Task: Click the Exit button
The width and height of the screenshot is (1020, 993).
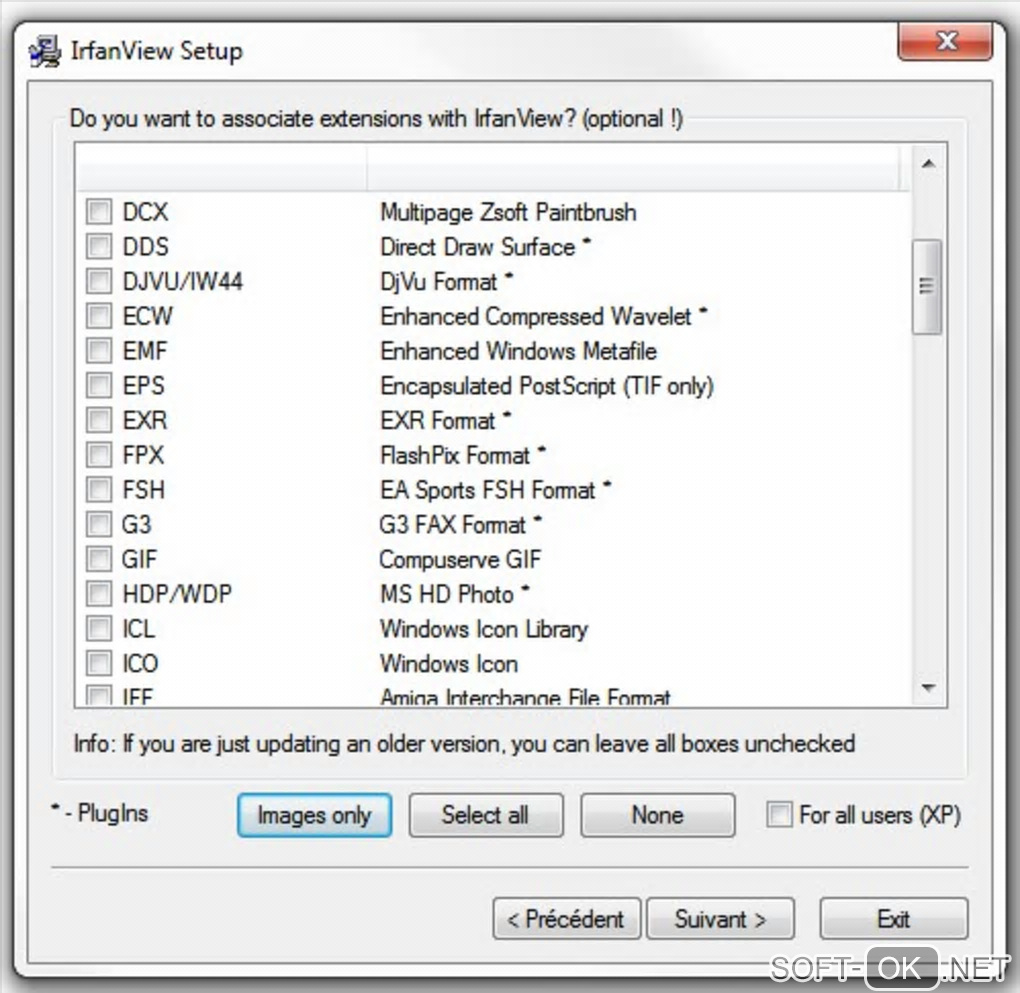Action: coord(894,919)
